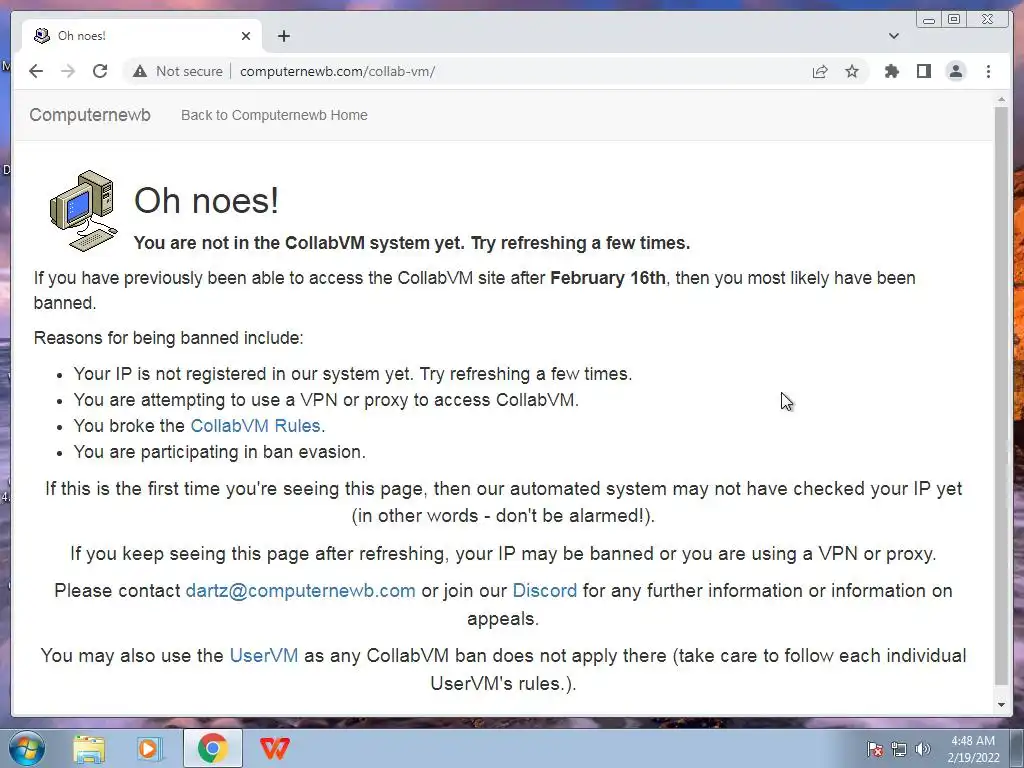Click the Chrome taskbar icon

(x=212, y=748)
